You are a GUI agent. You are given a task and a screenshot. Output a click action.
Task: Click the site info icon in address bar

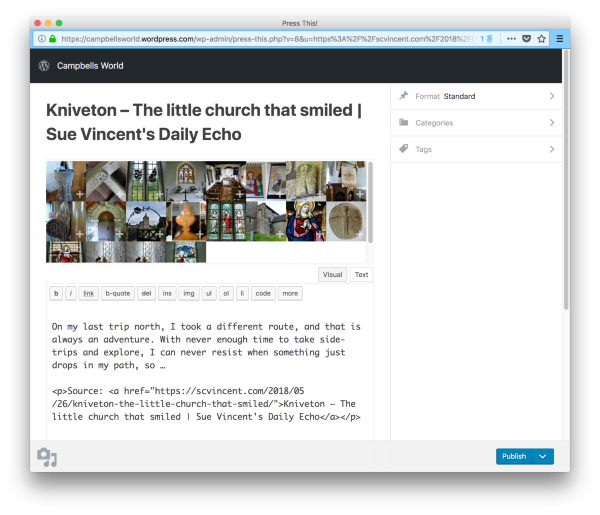[42, 39]
